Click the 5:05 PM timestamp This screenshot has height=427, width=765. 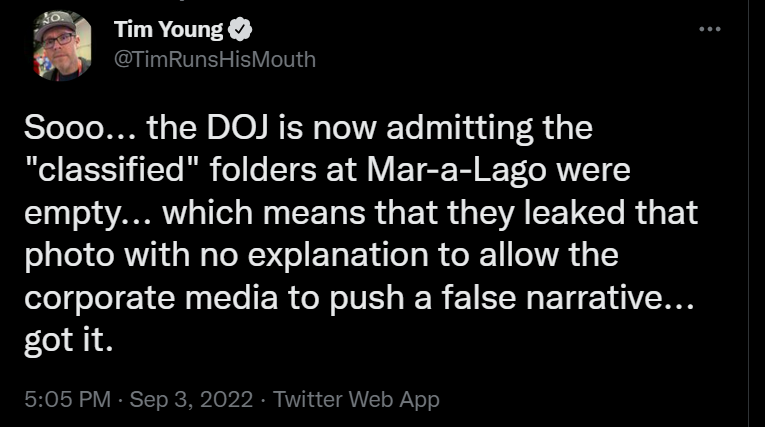pos(66,399)
